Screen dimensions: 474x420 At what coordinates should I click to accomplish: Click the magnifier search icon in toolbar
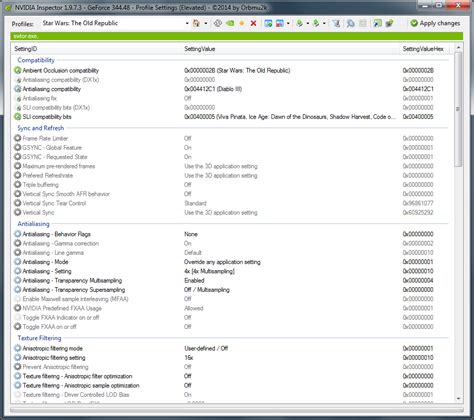click(x=350, y=23)
